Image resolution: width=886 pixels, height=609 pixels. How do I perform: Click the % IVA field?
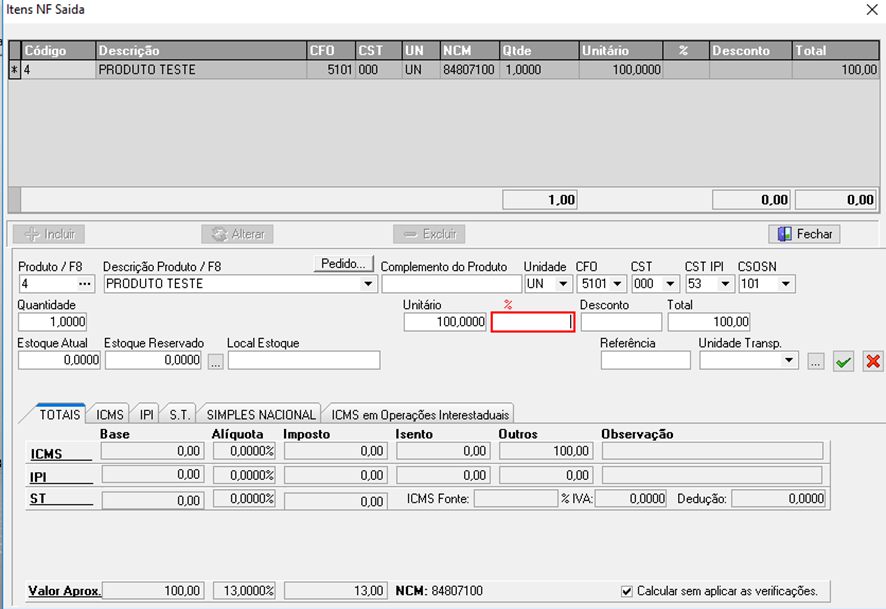click(631, 499)
